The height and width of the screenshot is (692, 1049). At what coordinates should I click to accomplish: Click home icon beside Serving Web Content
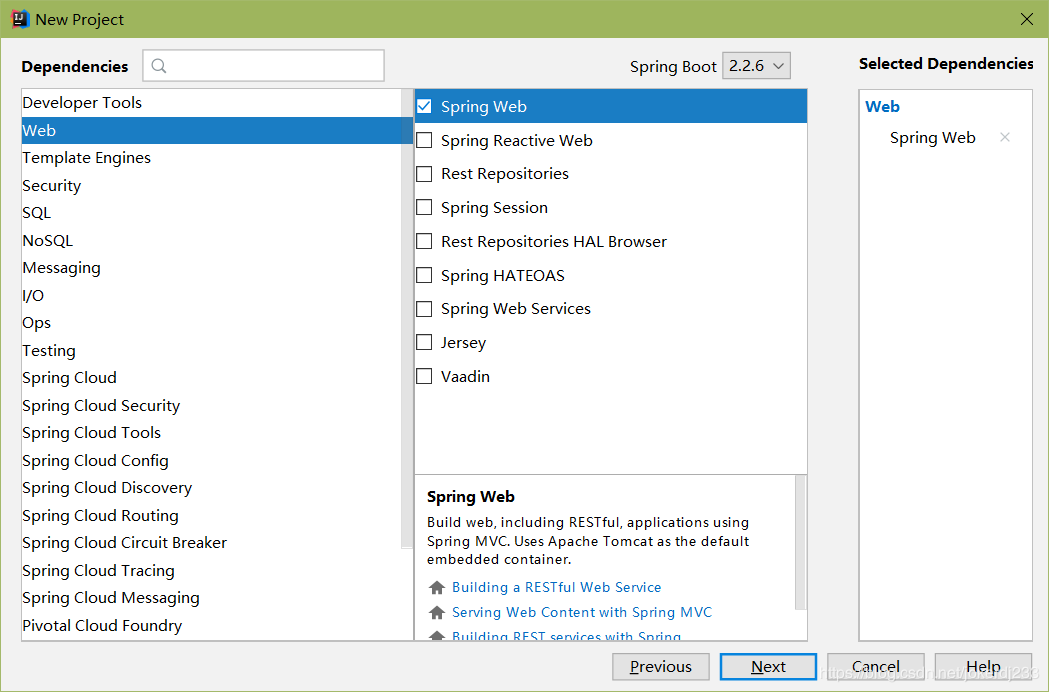[437, 612]
